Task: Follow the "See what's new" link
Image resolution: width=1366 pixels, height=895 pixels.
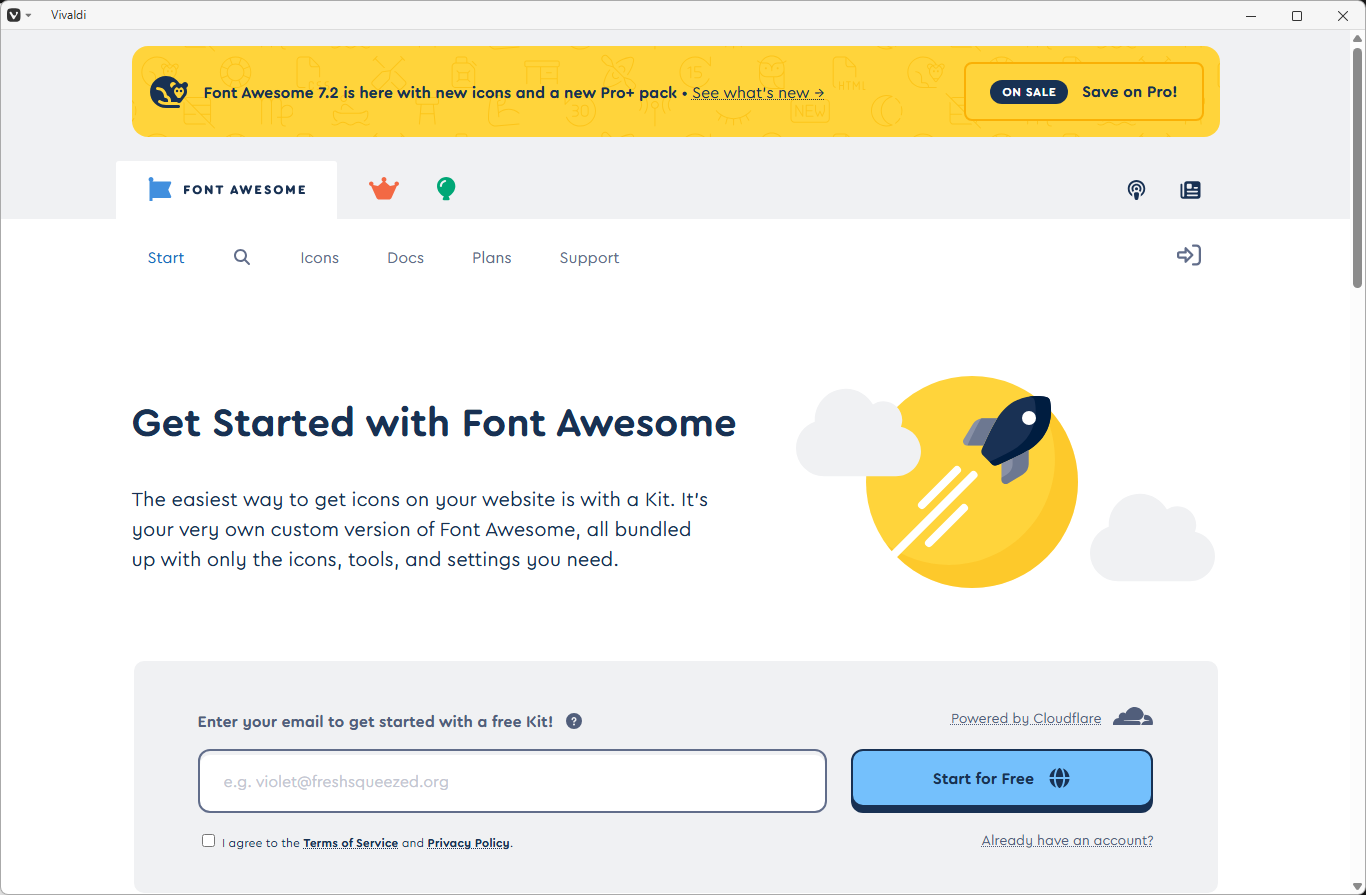Action: point(757,92)
